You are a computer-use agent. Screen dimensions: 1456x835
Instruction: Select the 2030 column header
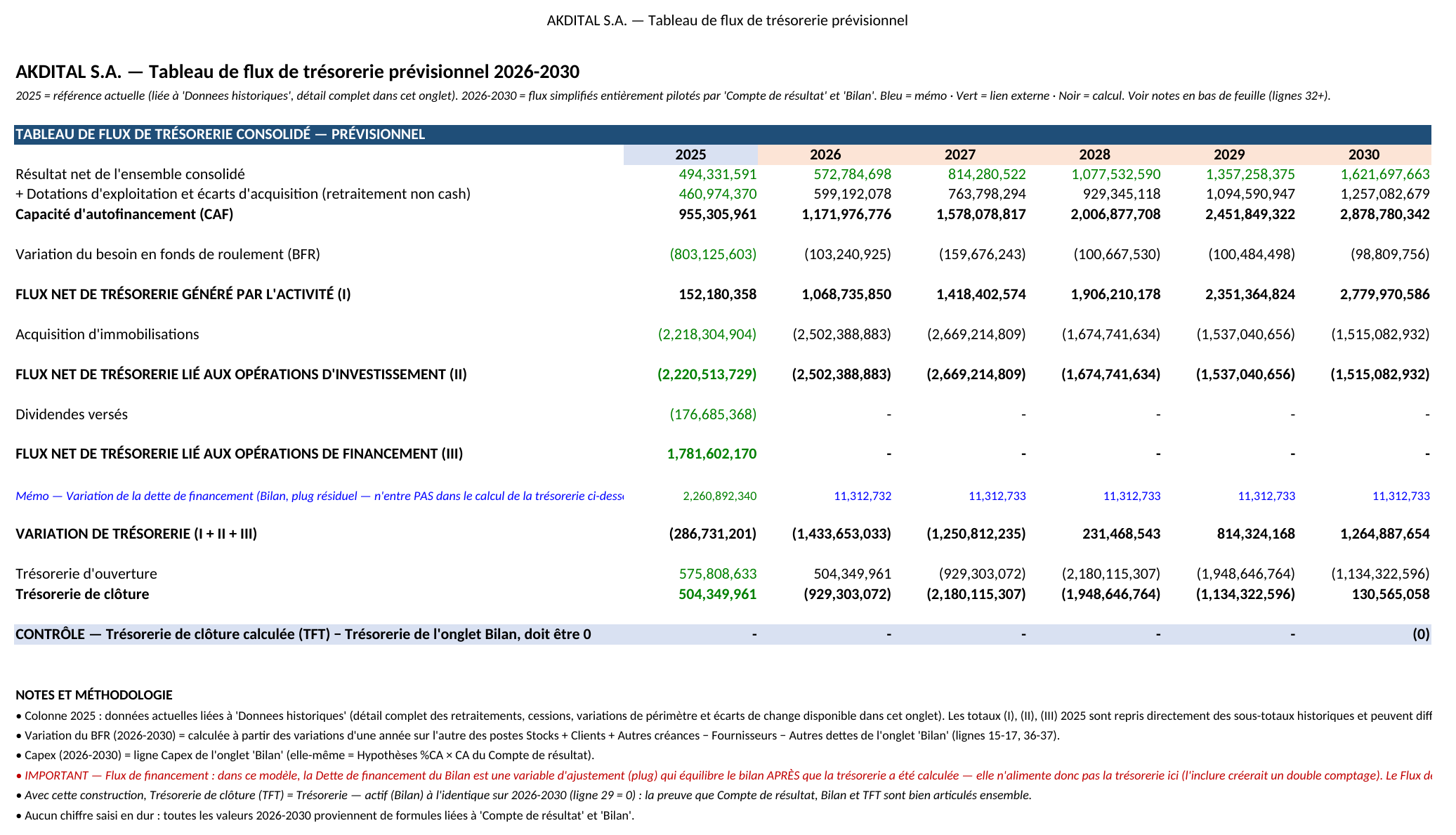(x=1364, y=154)
